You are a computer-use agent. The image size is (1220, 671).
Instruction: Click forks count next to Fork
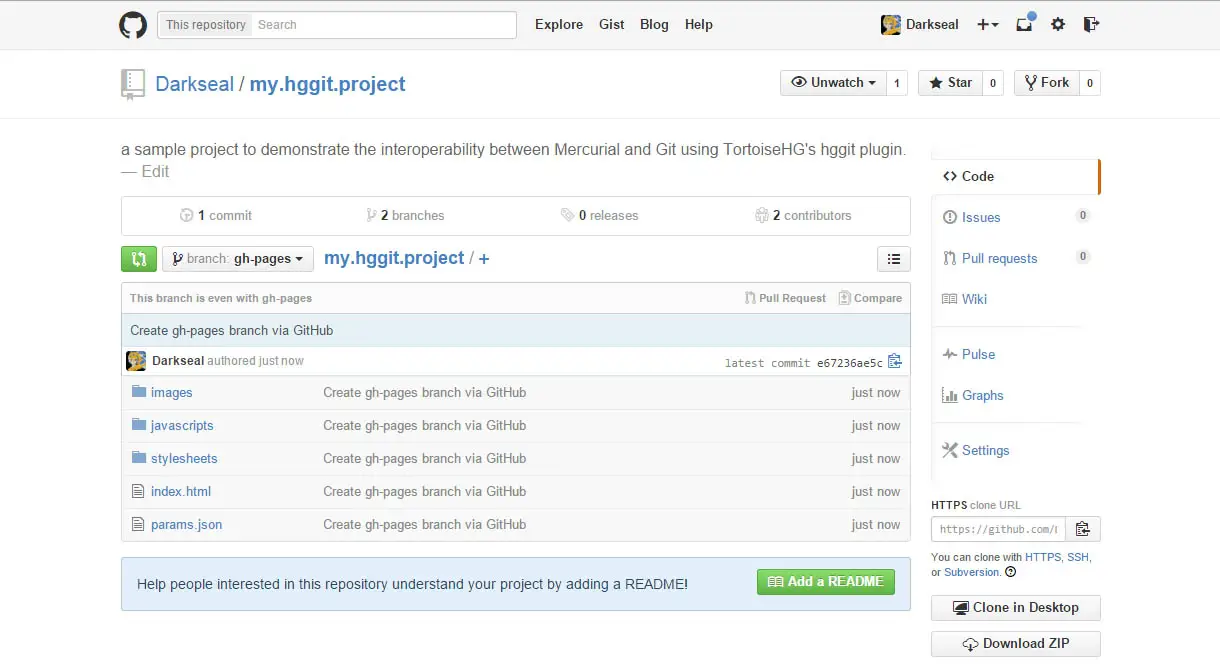1089,83
